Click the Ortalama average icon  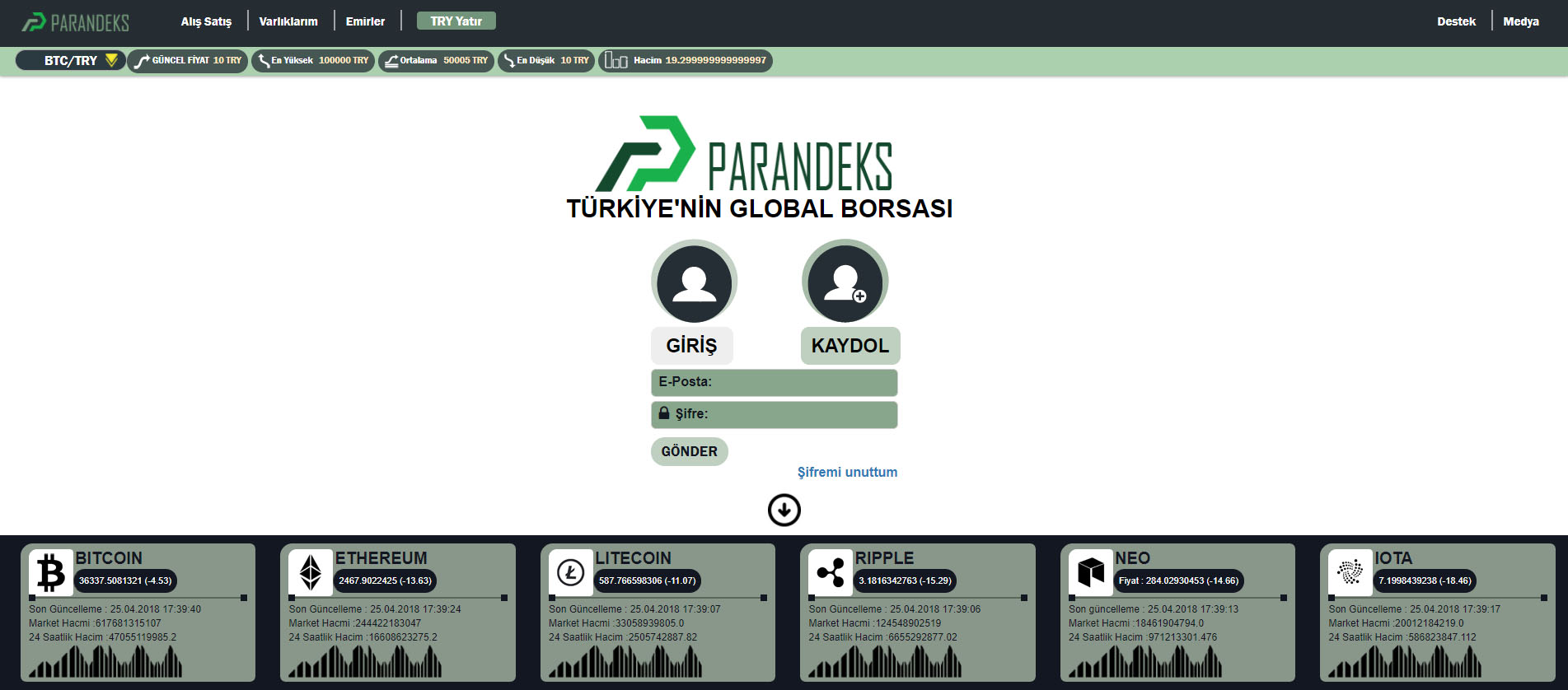[x=391, y=61]
